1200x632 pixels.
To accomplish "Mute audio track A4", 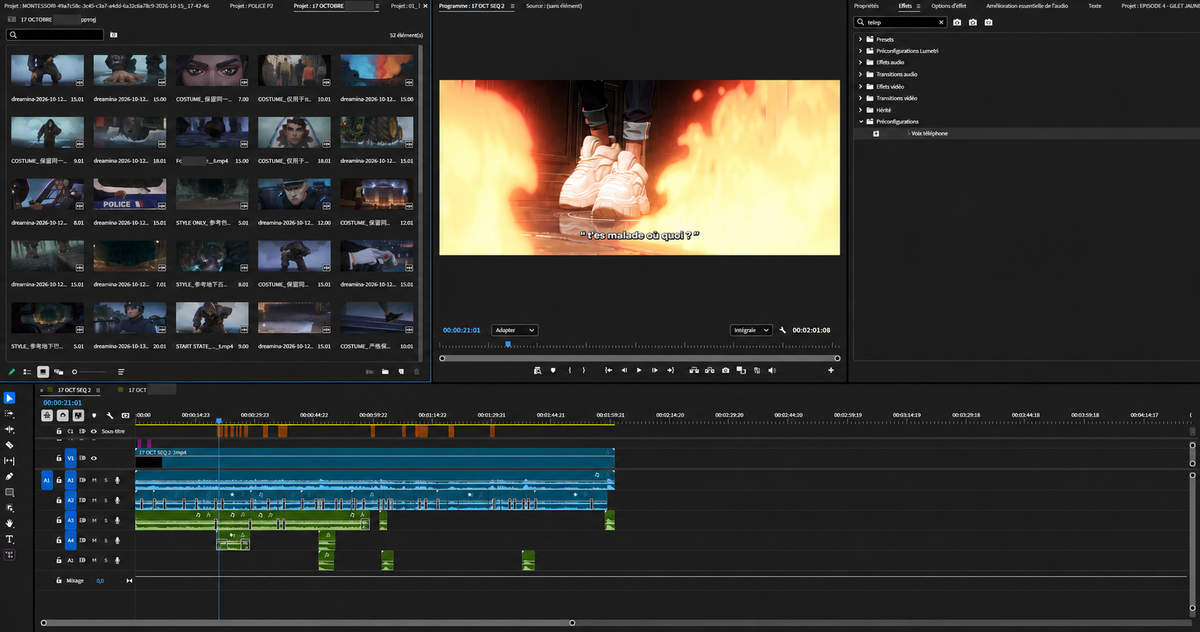I will pyautogui.click(x=94, y=540).
